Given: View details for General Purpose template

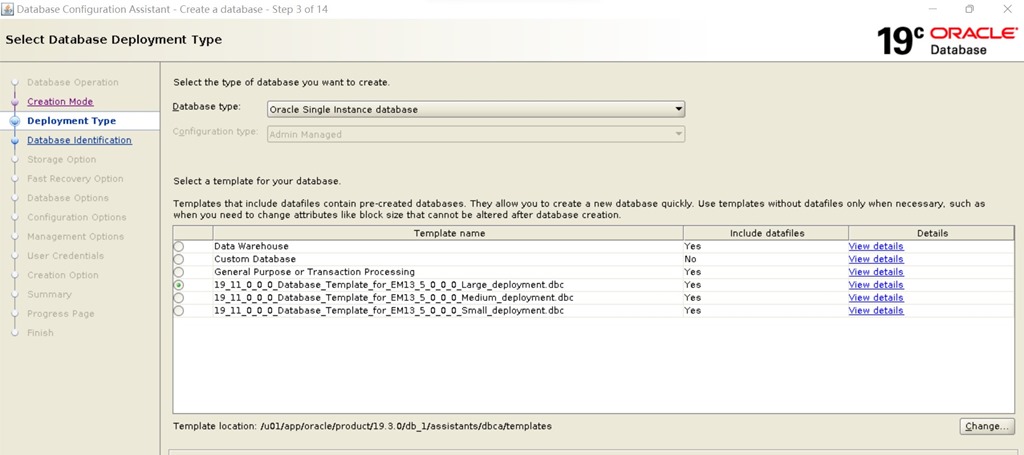Looking at the screenshot, I should pos(876,272).
